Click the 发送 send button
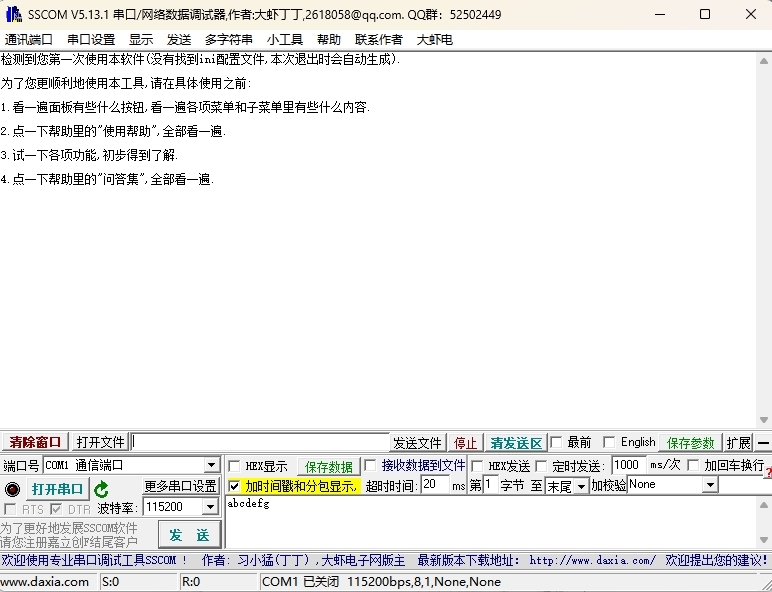Viewport: 772px width, 592px height. (190, 535)
